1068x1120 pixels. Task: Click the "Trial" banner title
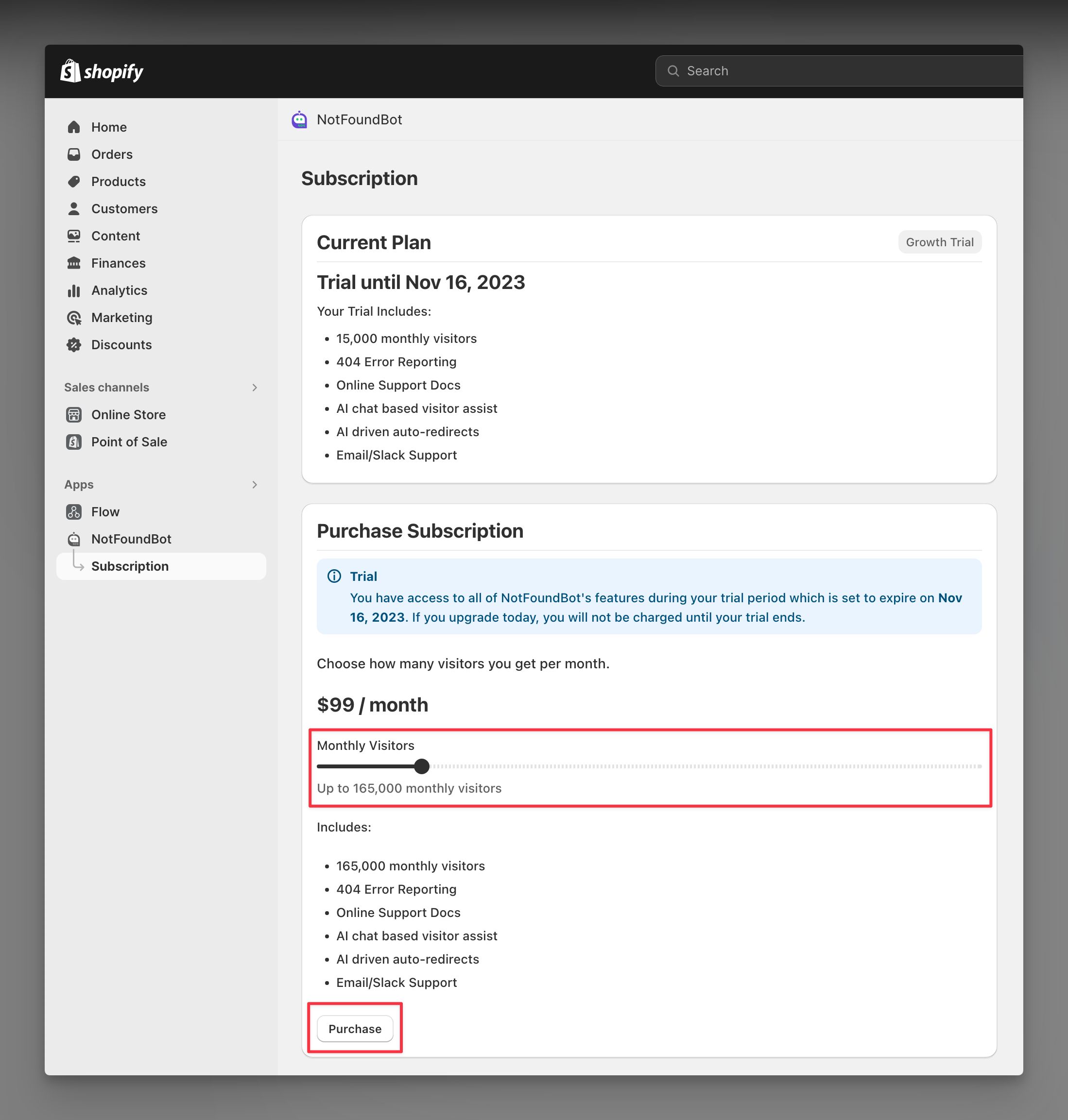pyautogui.click(x=363, y=577)
